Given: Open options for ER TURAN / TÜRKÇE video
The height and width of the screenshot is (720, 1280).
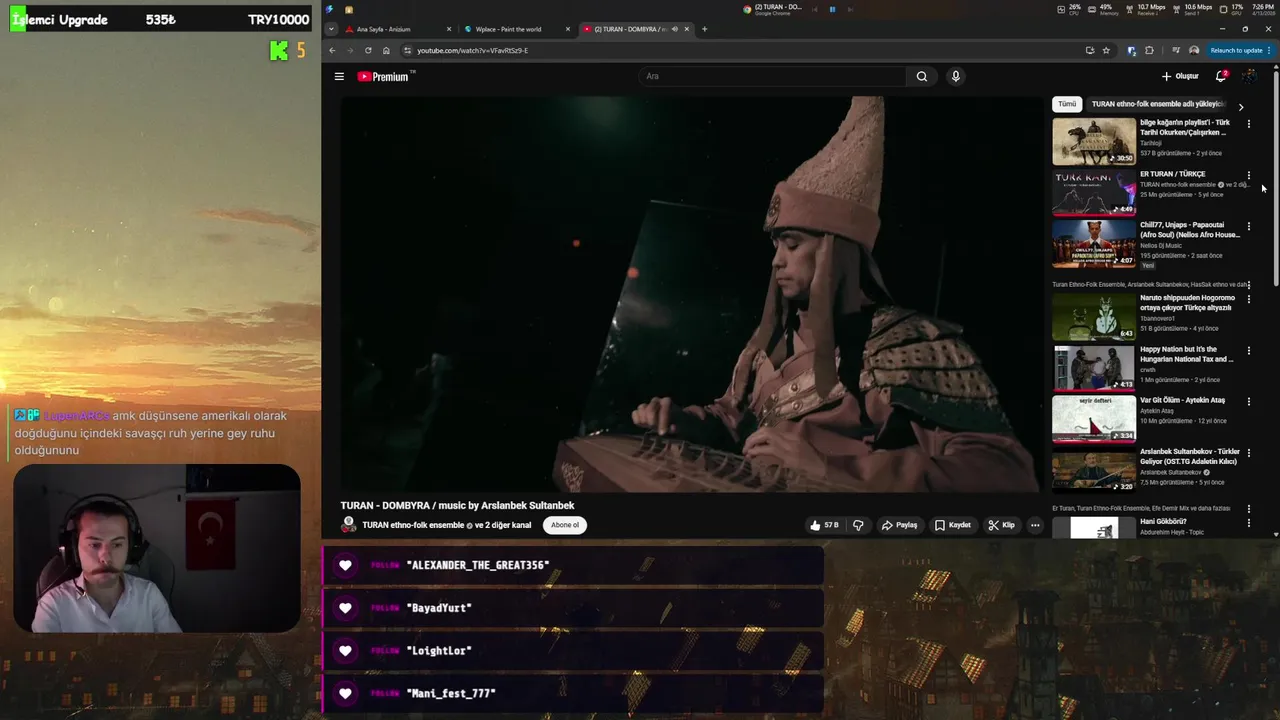Looking at the screenshot, I should click(1248, 176).
